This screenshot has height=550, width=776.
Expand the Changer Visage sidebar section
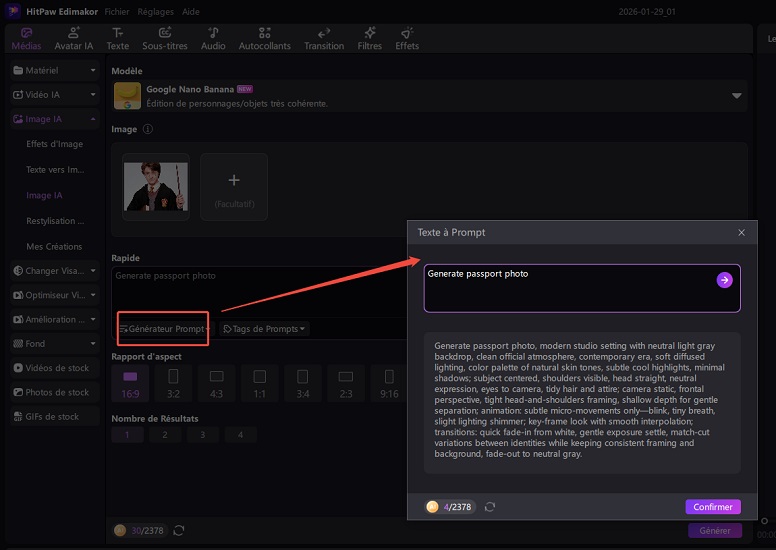[x=54, y=271]
